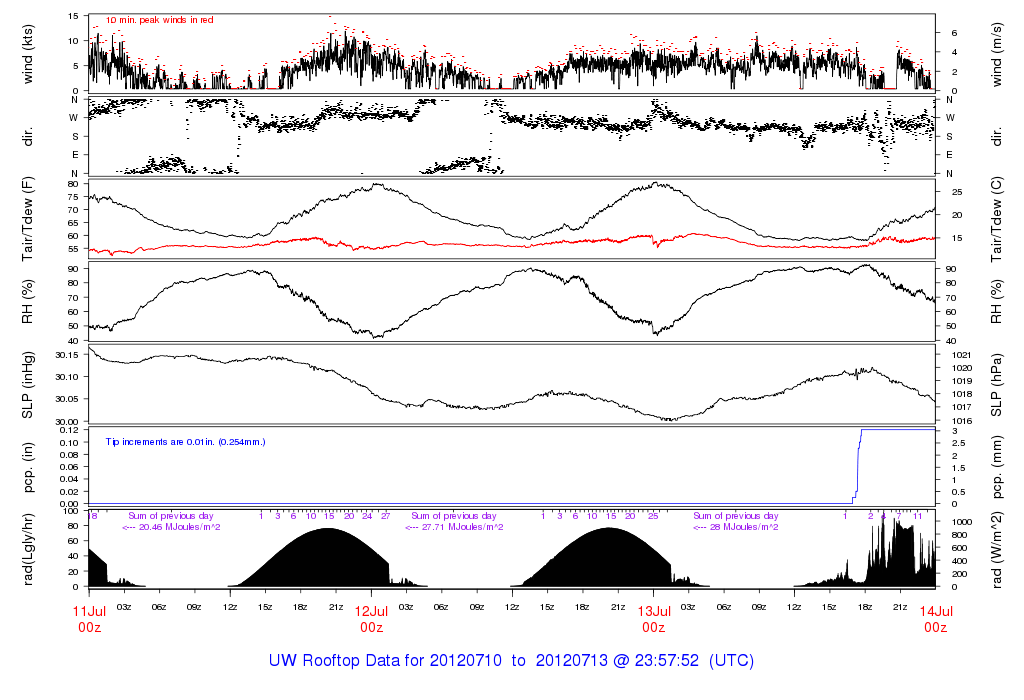This screenshot has height=700, width=1024.
Task: Click the rad (W/m^2) axis label
Action: pos(997,549)
